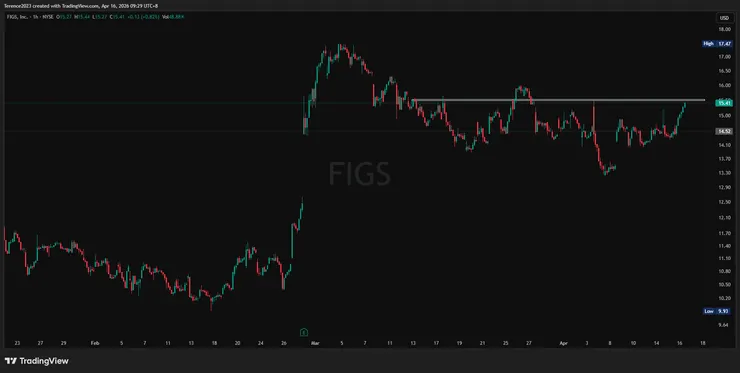Click the 'Apr' date axis label
The width and height of the screenshot is (740, 373).
tap(563, 343)
